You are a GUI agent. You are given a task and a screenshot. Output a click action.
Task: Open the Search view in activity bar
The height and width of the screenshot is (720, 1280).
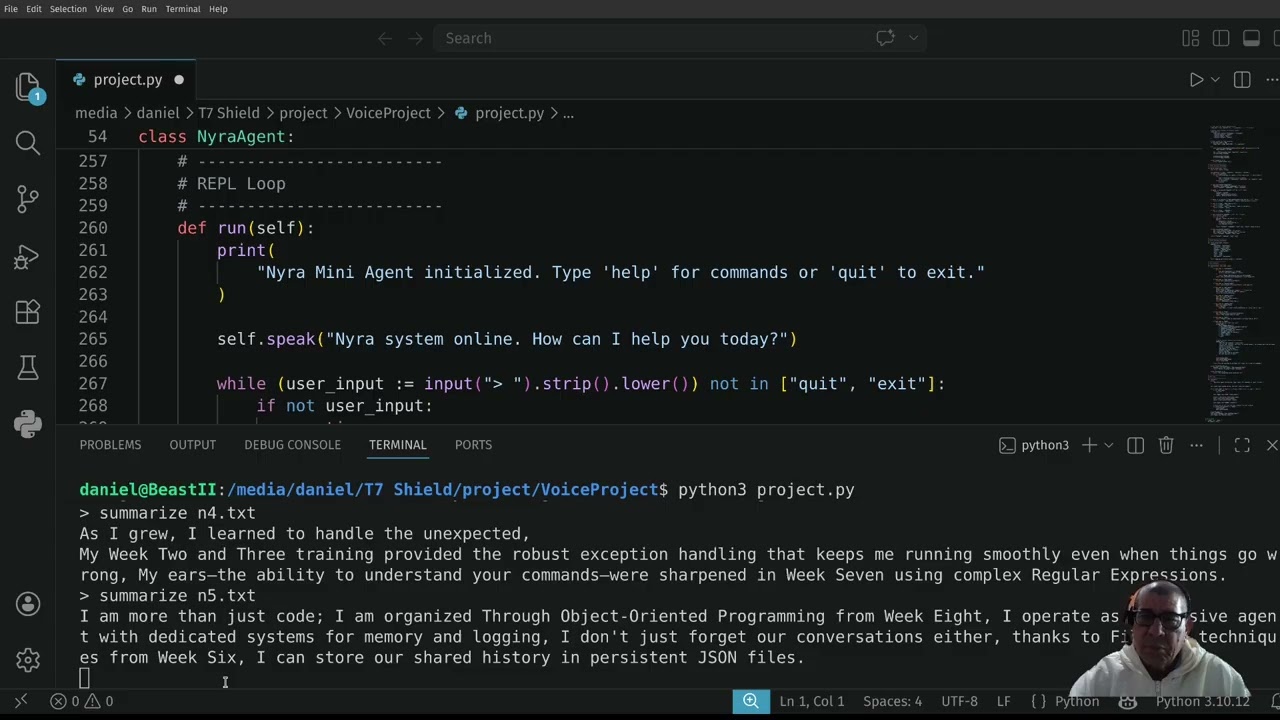coord(28,143)
